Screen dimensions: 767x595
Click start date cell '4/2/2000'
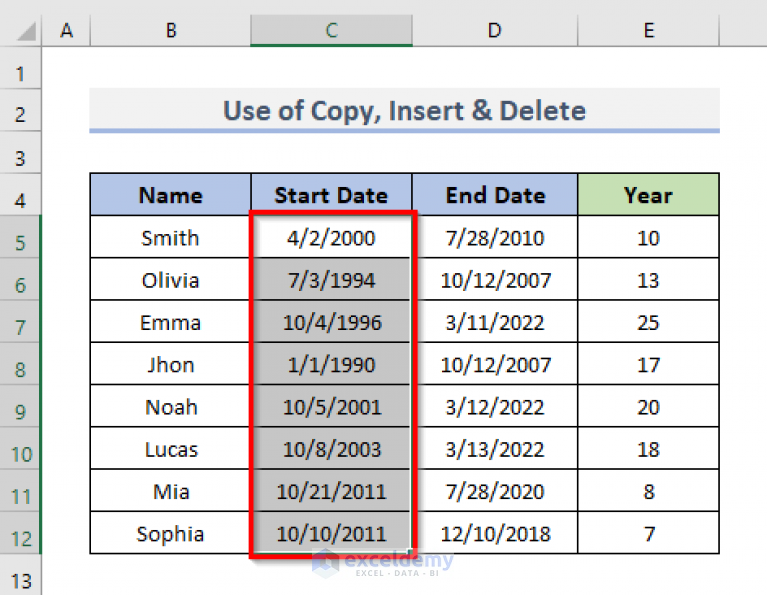pyautogui.click(x=331, y=237)
